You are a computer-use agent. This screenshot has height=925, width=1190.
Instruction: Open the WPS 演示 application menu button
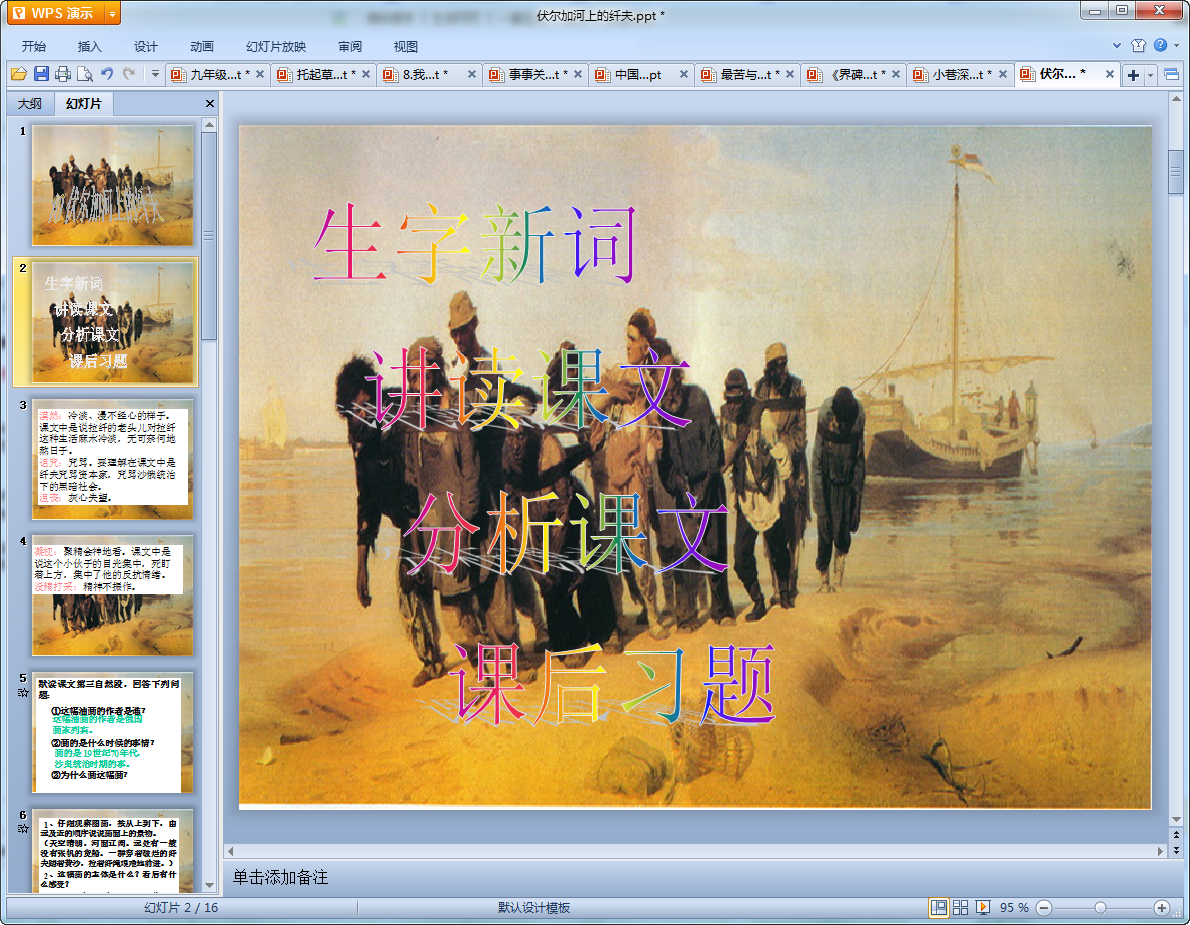54,13
